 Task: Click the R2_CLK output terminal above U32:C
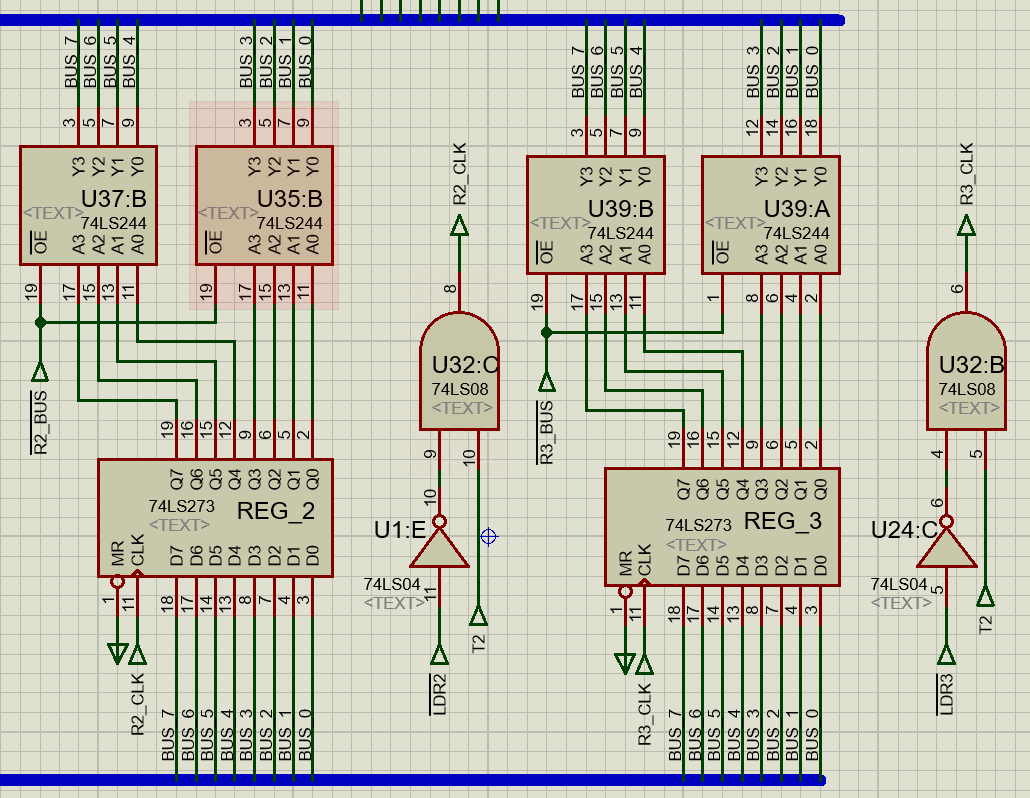pyautogui.click(x=459, y=227)
